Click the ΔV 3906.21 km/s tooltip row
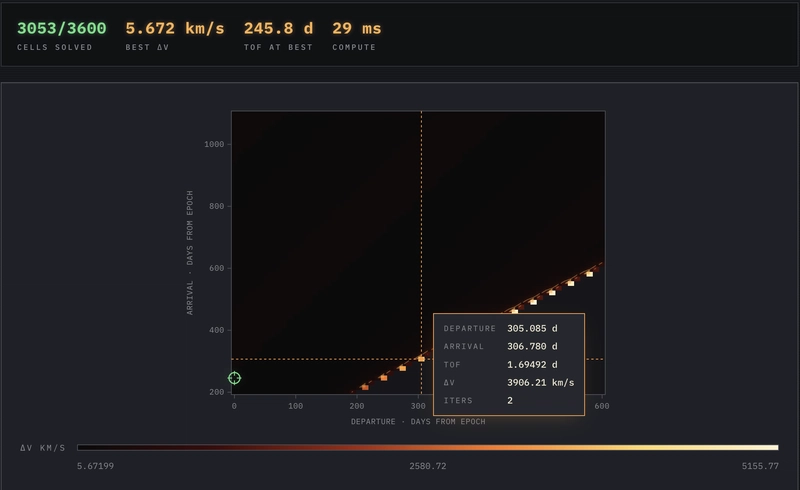The width and height of the screenshot is (800, 490). [x=509, y=383]
